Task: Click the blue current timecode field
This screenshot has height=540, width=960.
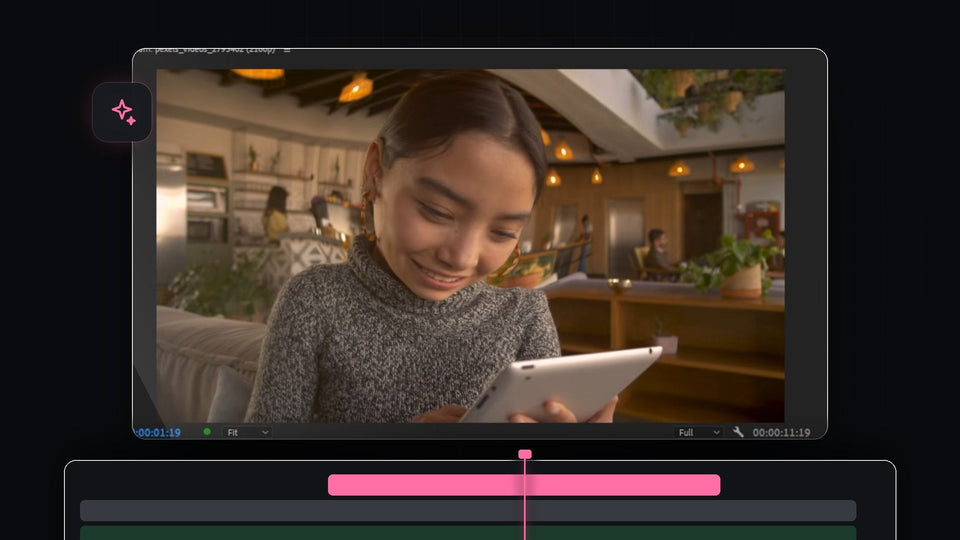Action: click(x=158, y=433)
